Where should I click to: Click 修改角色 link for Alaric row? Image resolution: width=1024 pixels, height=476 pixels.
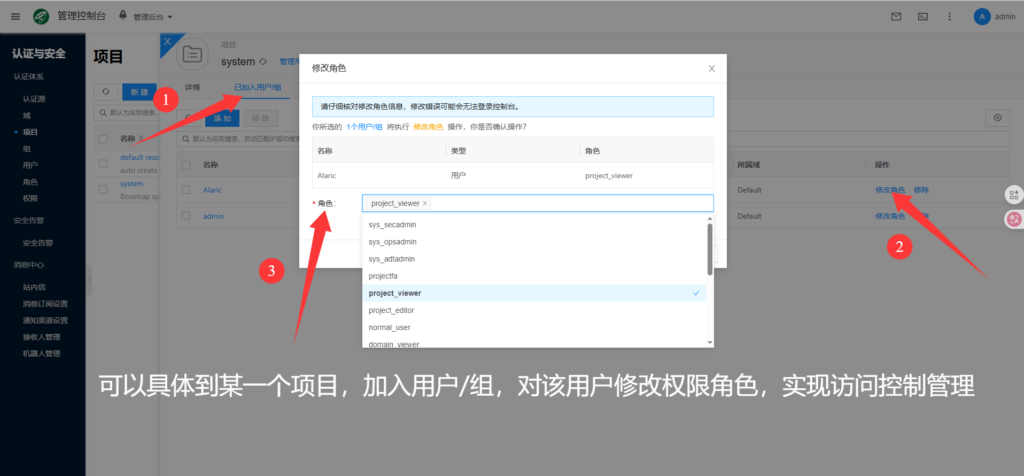889,189
